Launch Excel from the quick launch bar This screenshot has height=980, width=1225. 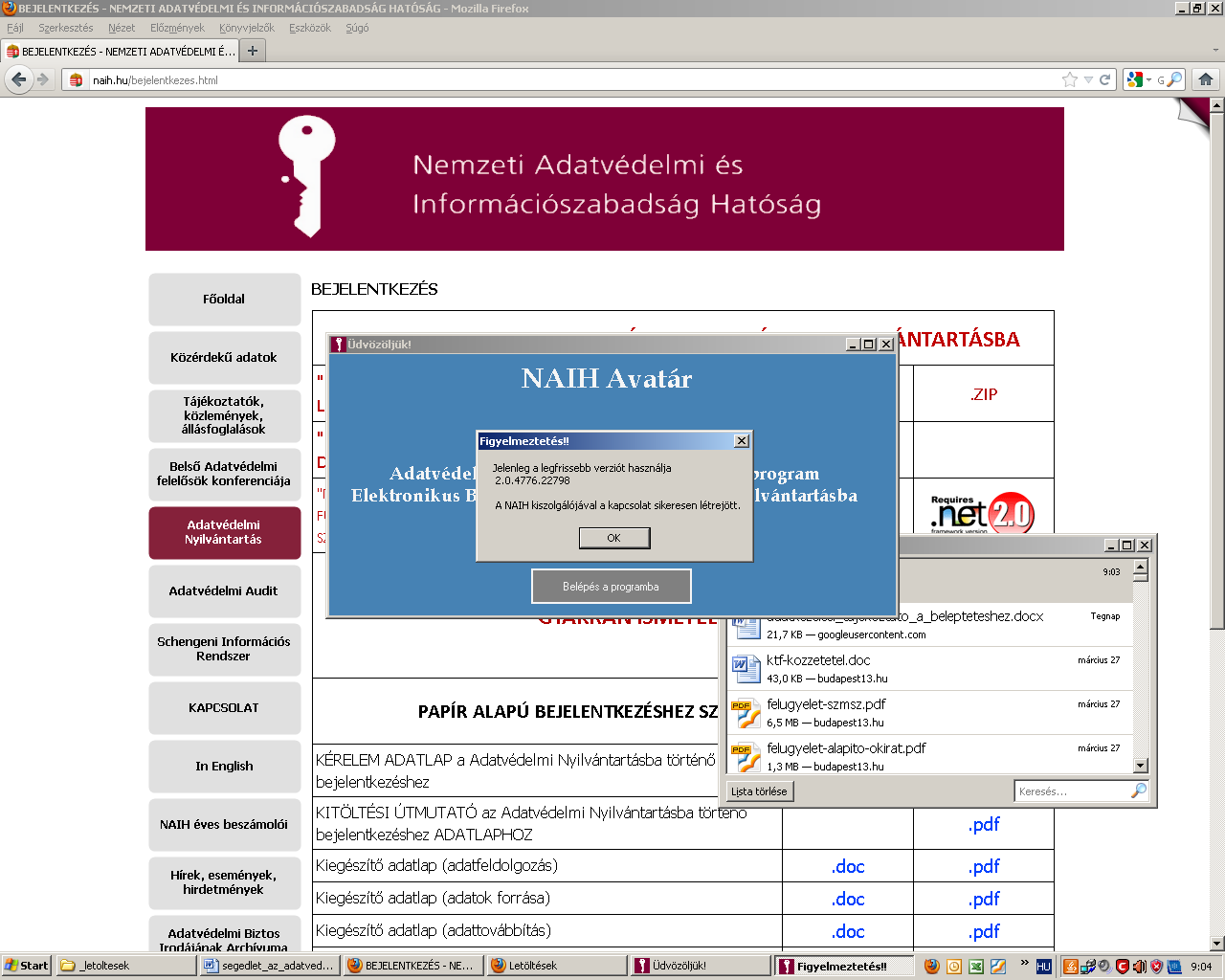[x=976, y=966]
